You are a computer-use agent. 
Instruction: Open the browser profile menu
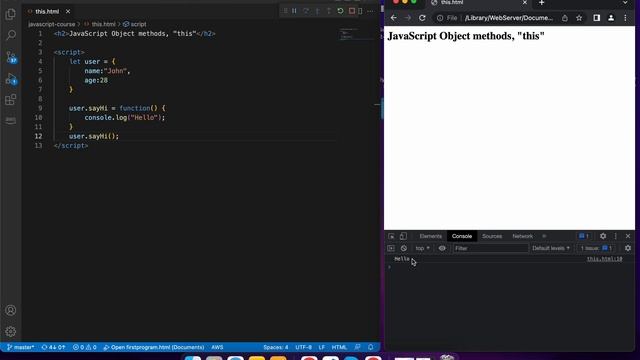pyautogui.click(x=611, y=18)
